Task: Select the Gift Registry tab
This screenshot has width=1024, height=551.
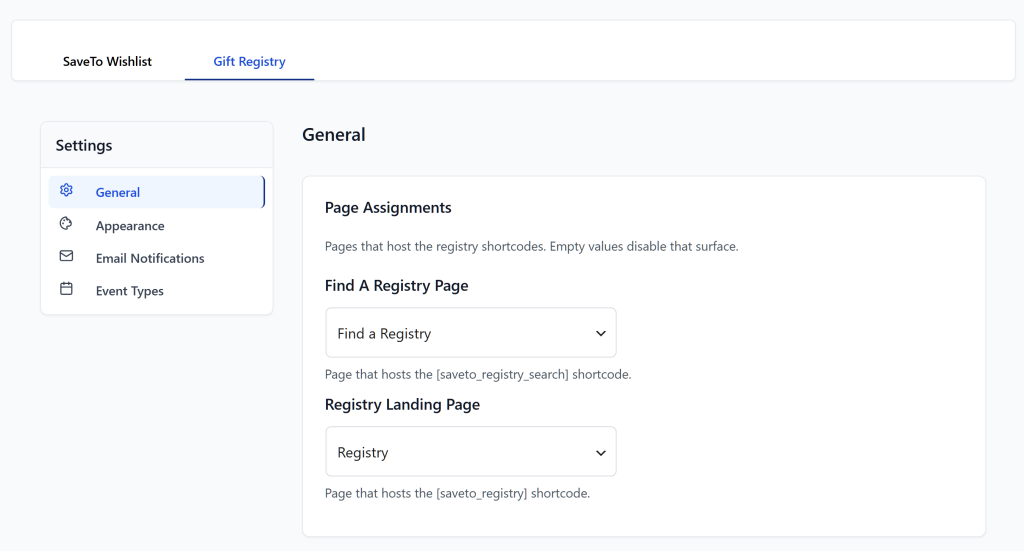Action: click(x=249, y=61)
